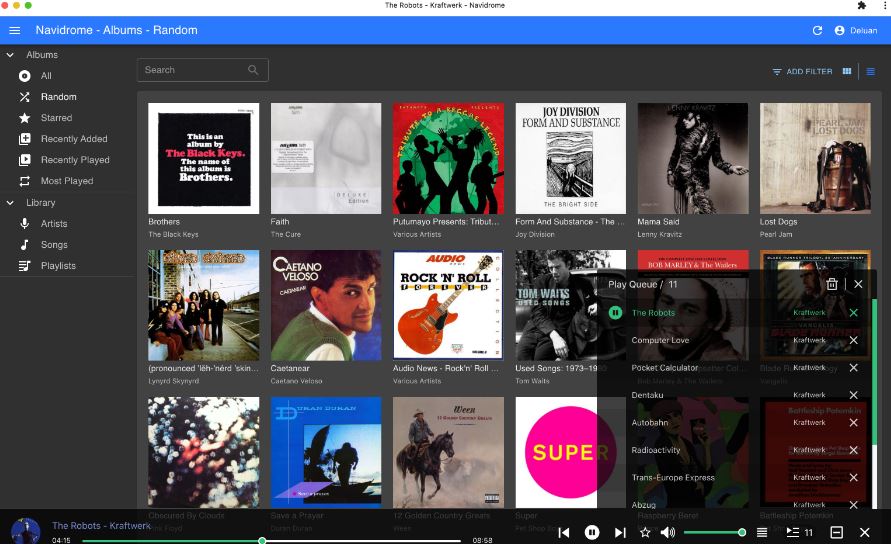Viewport: 891px width, 544px height.
Task: Pause playback in the player bar
Action: coord(592,533)
